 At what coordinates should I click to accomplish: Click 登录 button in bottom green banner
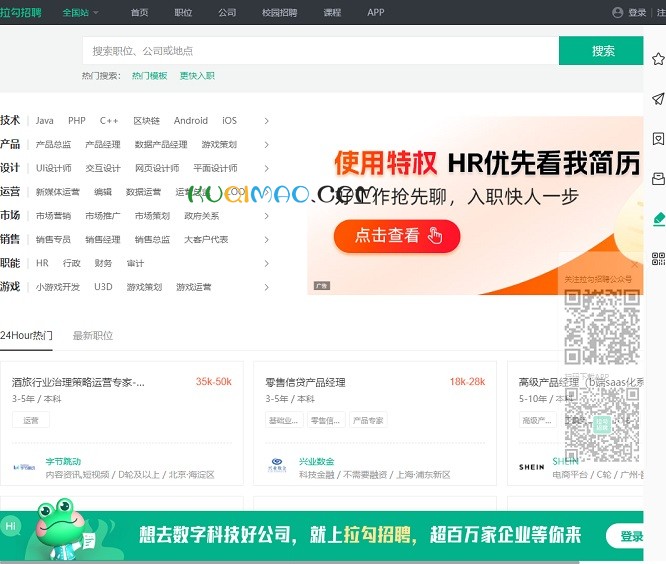(x=625, y=536)
